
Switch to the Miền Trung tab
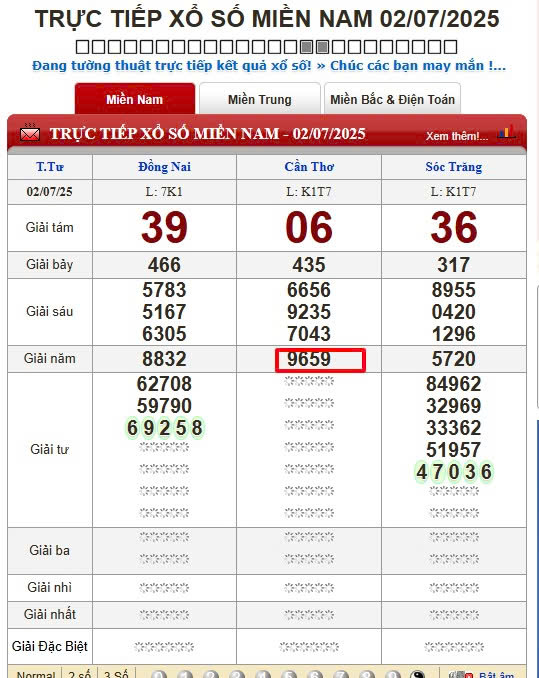pyautogui.click(x=260, y=99)
